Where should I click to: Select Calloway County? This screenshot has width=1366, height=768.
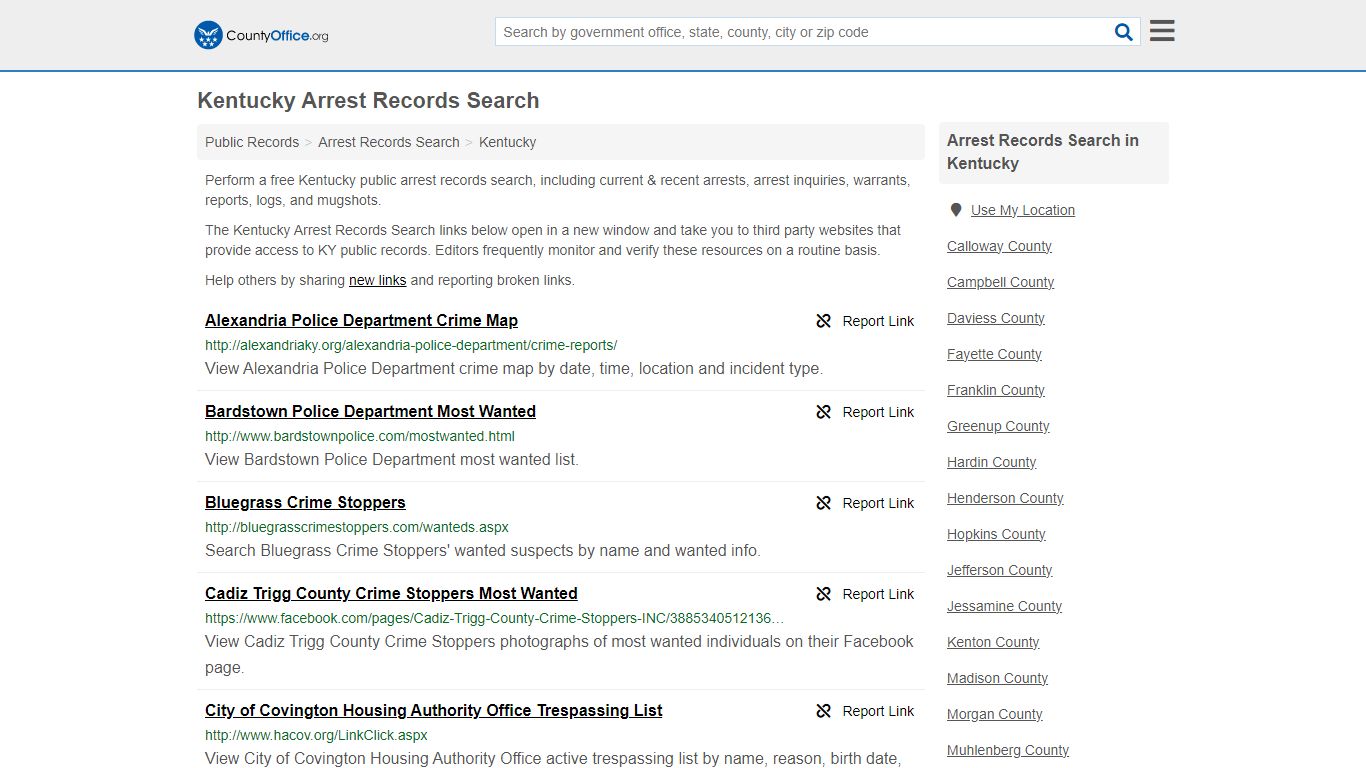[999, 246]
